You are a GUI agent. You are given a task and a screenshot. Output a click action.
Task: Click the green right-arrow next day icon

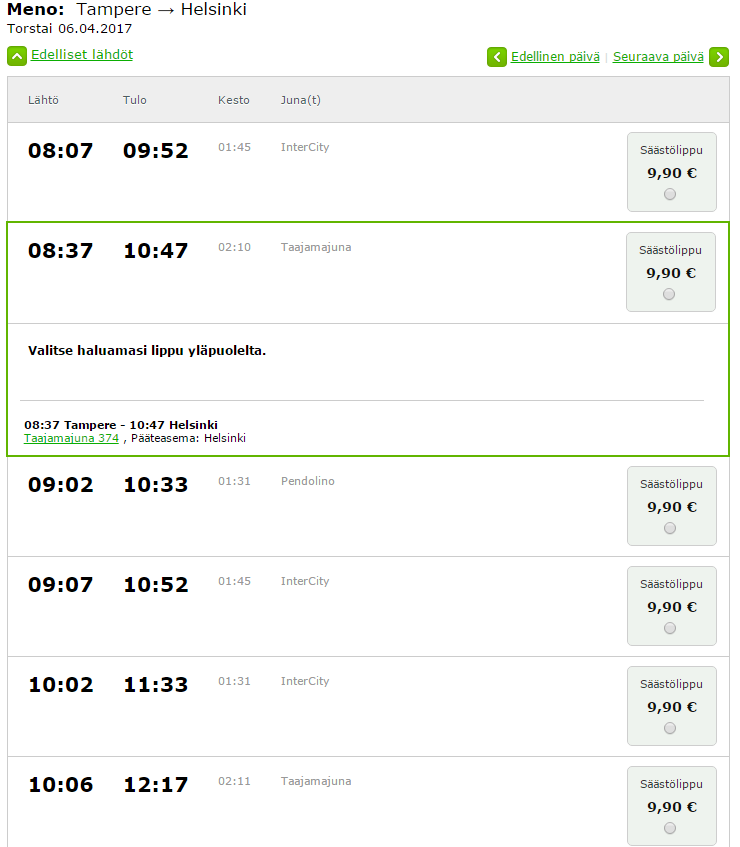[x=719, y=57]
